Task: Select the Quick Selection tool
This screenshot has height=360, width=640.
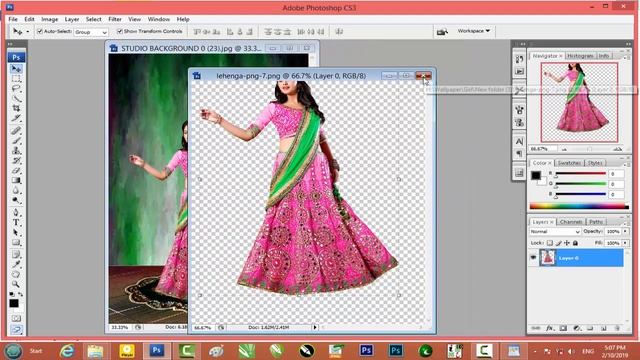Action: pyautogui.click(x=16, y=98)
